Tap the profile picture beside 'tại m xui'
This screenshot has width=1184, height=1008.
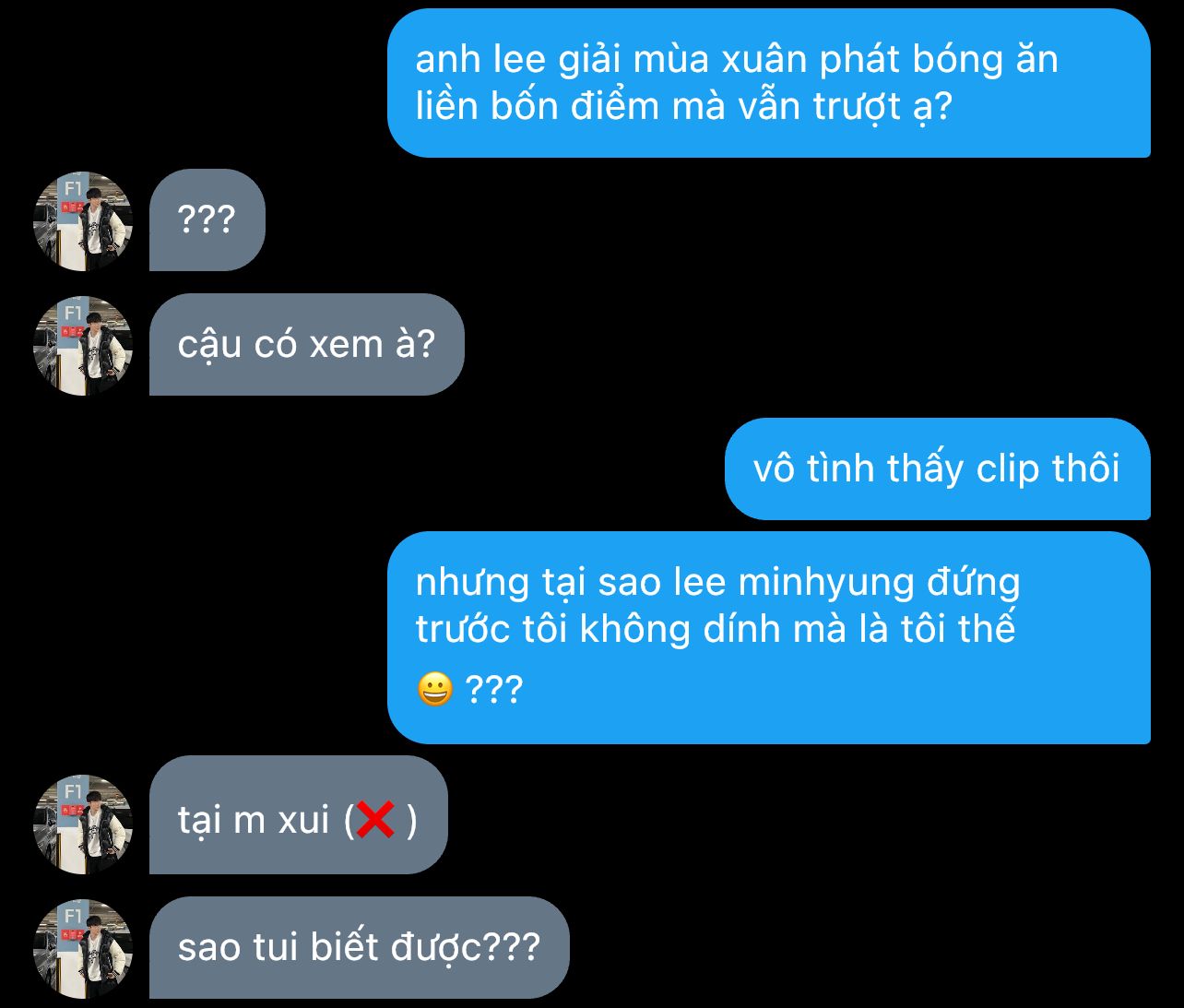tap(83, 824)
